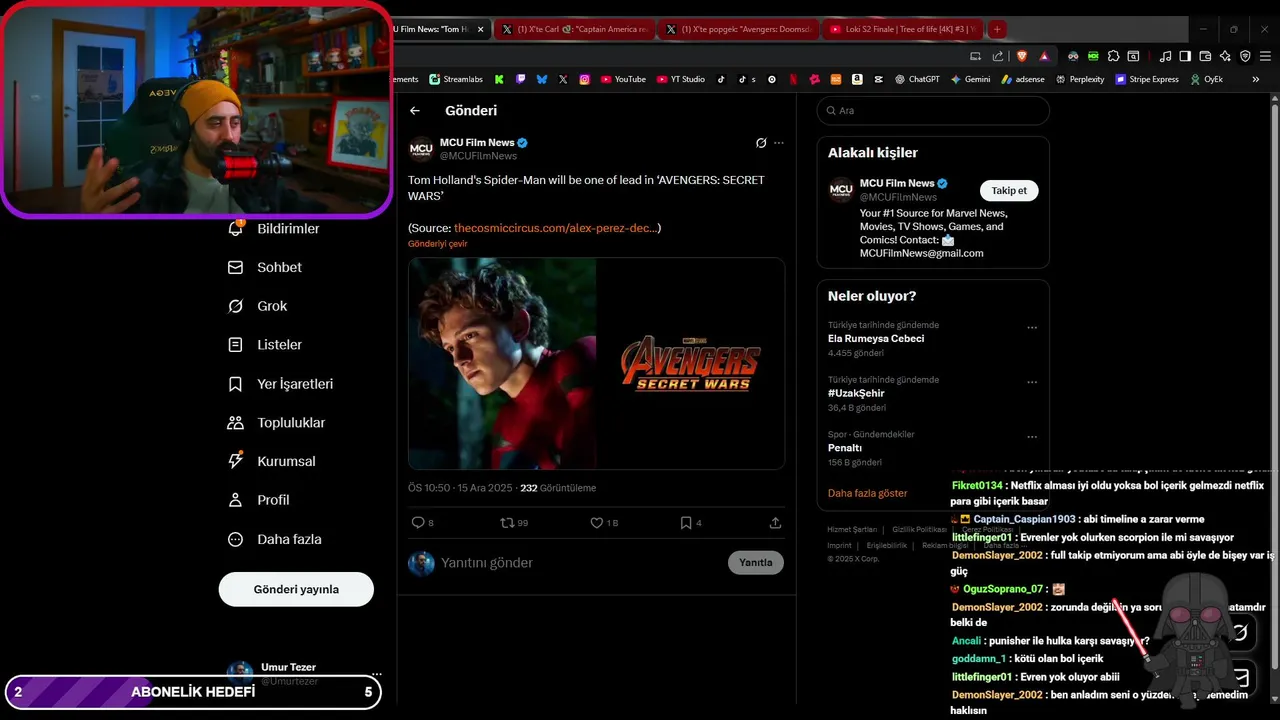Open Kurumsal in the sidebar

click(272, 461)
